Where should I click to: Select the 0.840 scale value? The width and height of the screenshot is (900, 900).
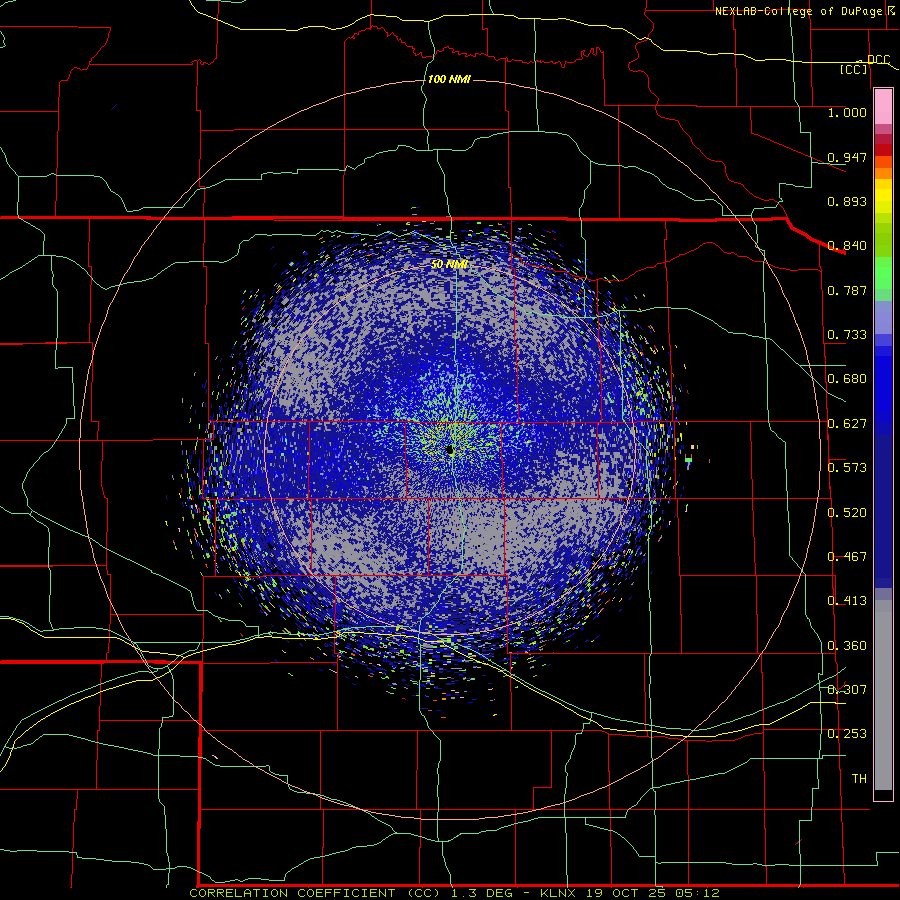point(847,245)
